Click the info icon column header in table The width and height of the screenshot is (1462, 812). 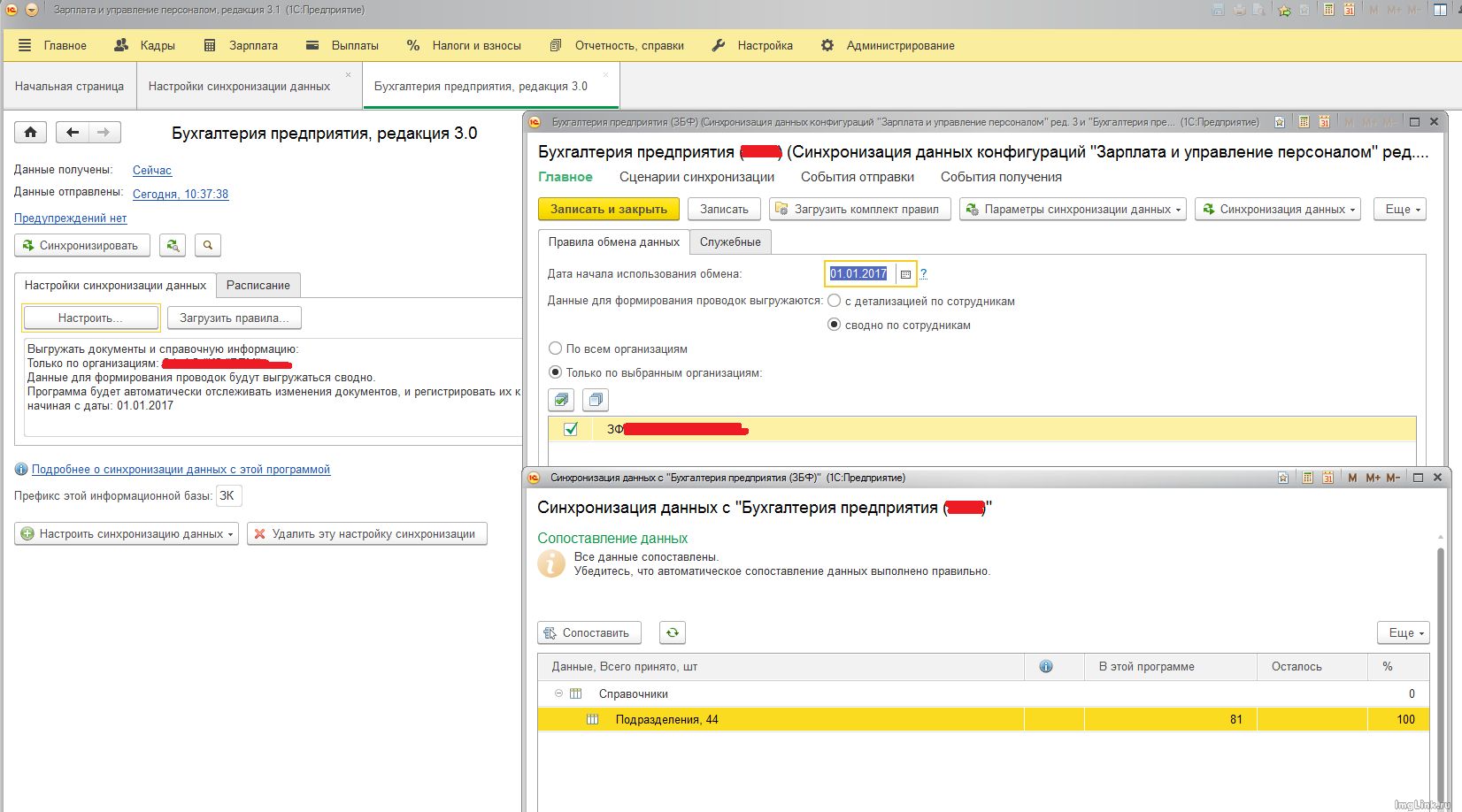click(x=1046, y=666)
